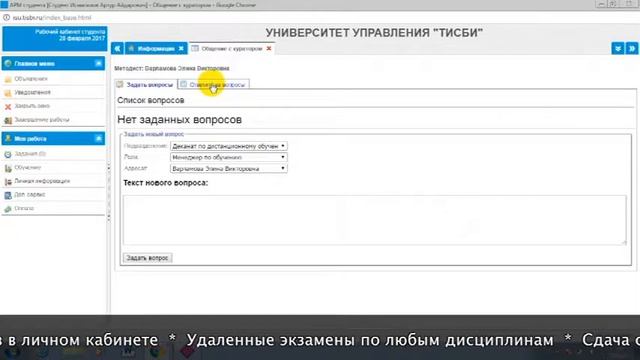Open the Отвеченные вопросы tab
Image resolution: width=640 pixels, height=360 pixels.
click(x=214, y=84)
